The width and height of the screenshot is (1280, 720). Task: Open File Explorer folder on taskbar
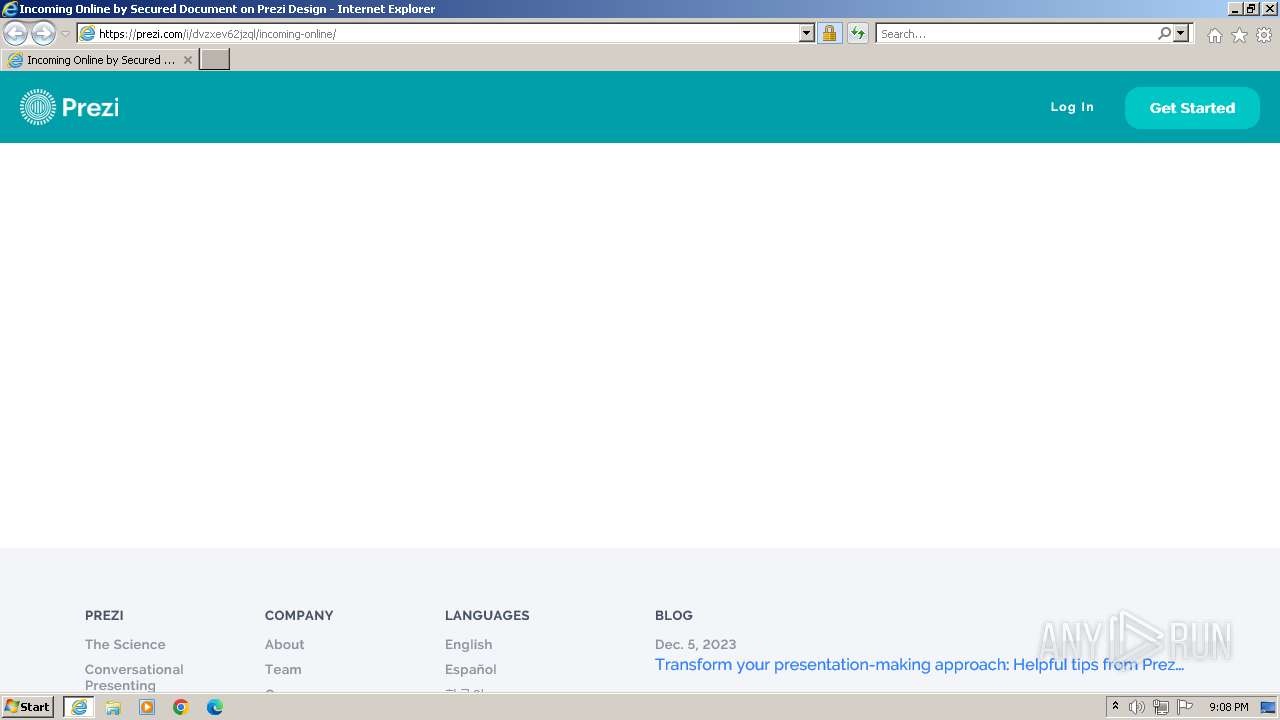(x=113, y=707)
